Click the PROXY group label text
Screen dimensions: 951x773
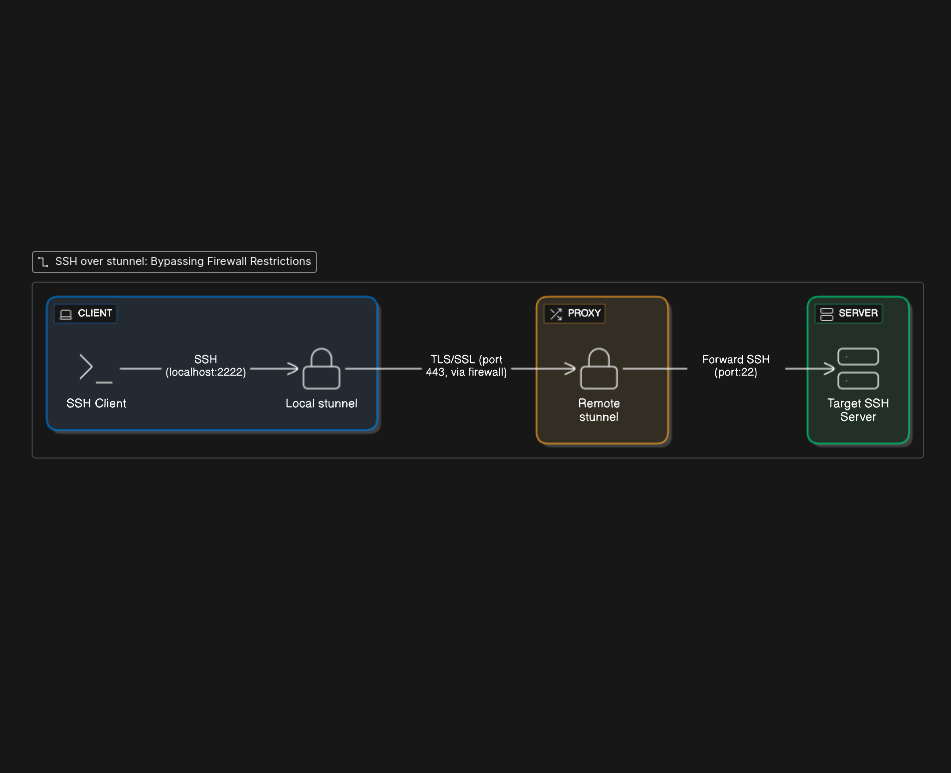[584, 313]
